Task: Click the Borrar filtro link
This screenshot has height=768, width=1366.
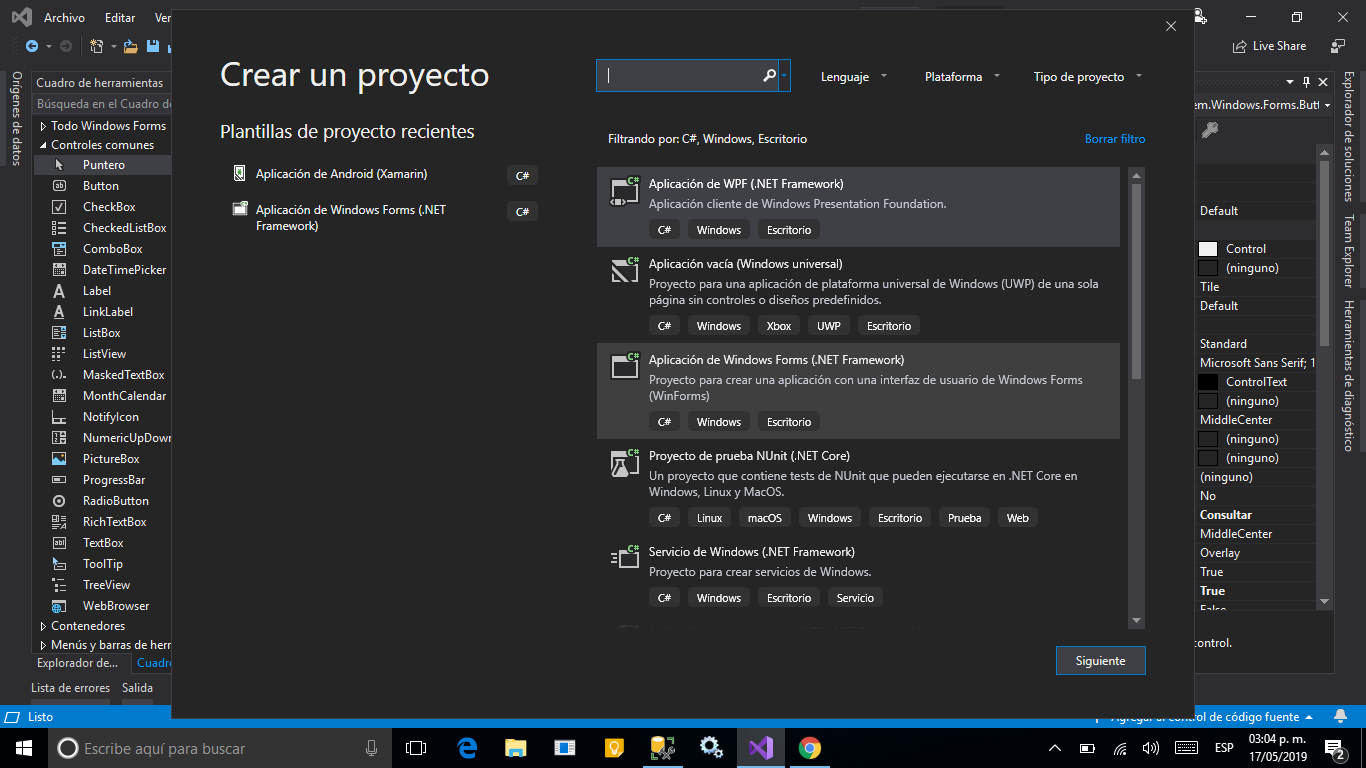Action: click(1114, 138)
